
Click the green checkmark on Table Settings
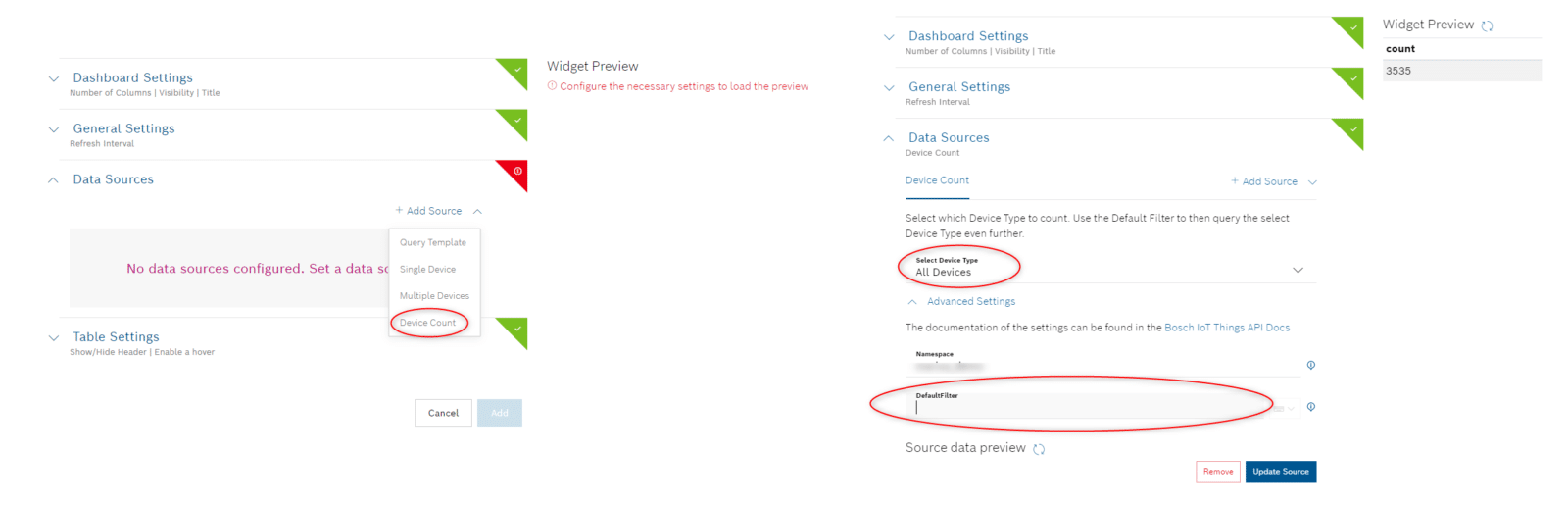(x=517, y=329)
